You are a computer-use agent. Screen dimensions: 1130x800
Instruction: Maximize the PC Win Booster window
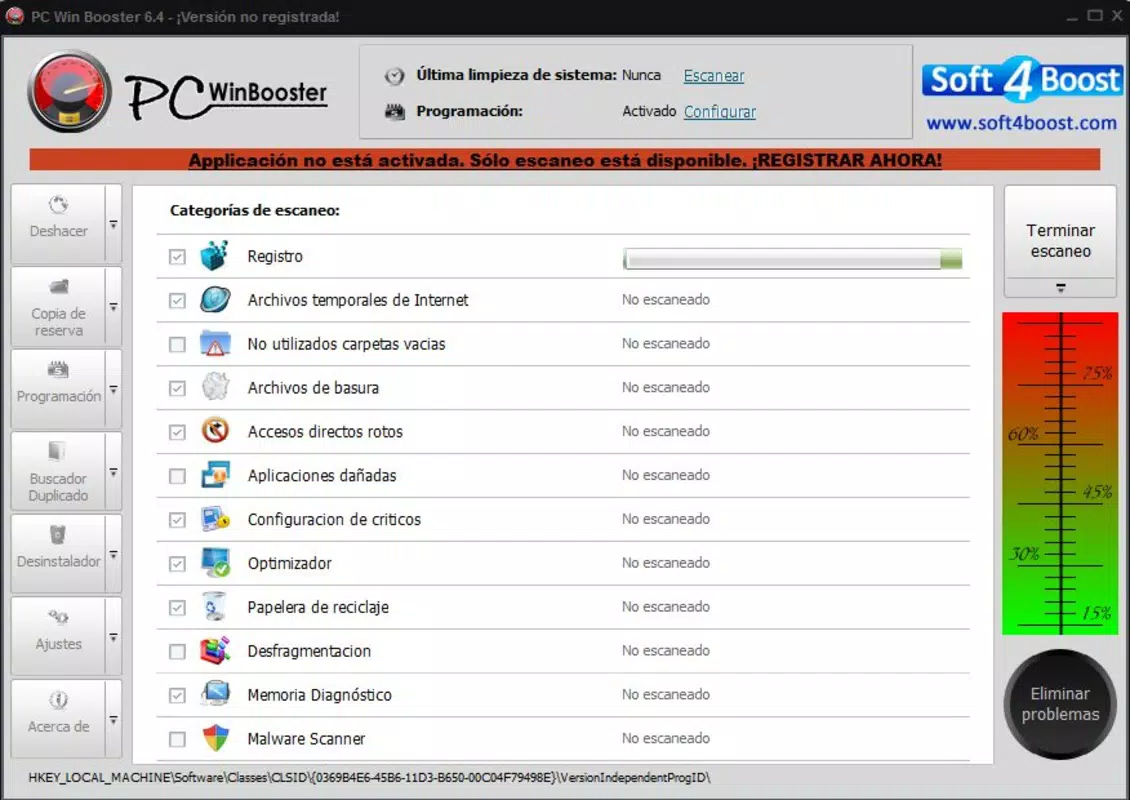pyautogui.click(x=1095, y=15)
